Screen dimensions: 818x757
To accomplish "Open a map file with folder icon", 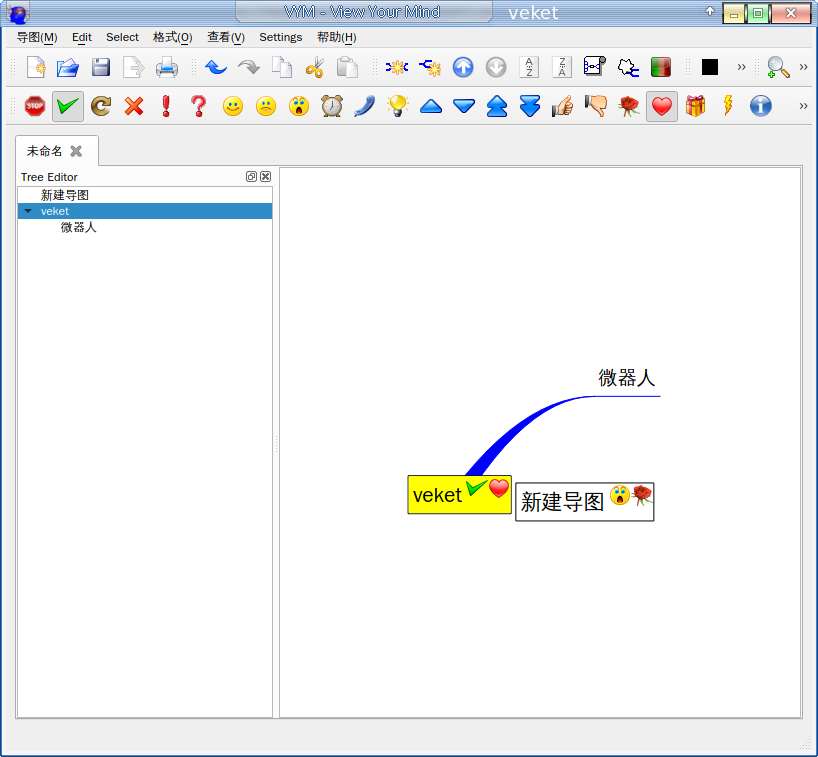I will click(68, 67).
